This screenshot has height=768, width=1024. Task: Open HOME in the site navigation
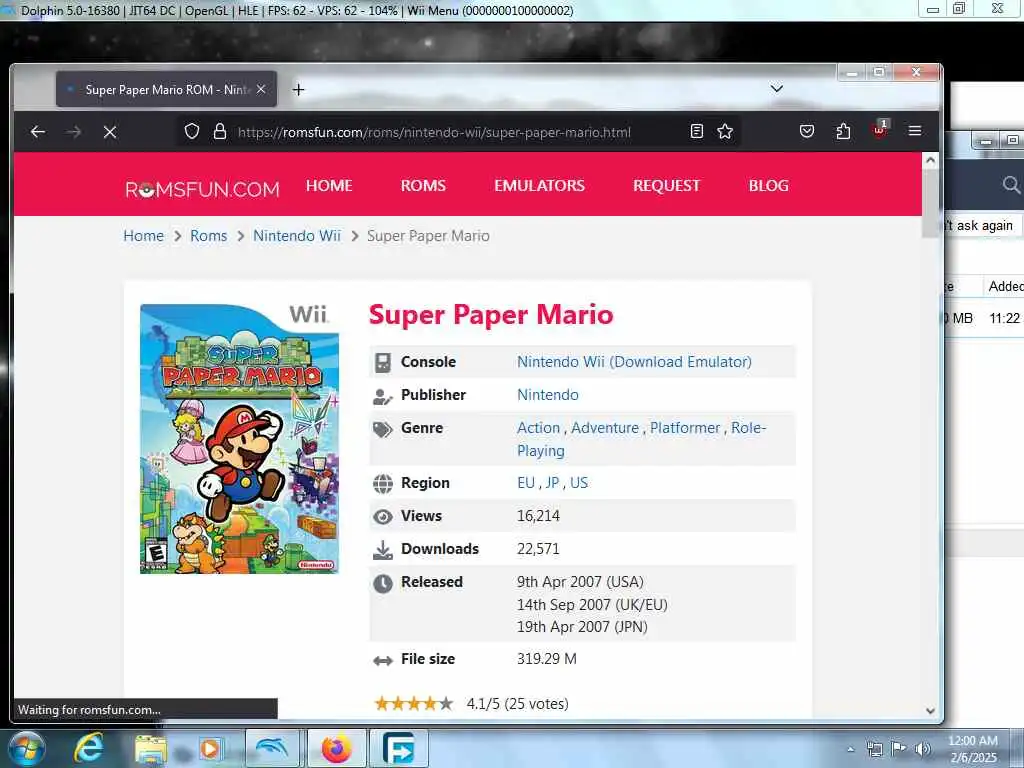tap(329, 185)
